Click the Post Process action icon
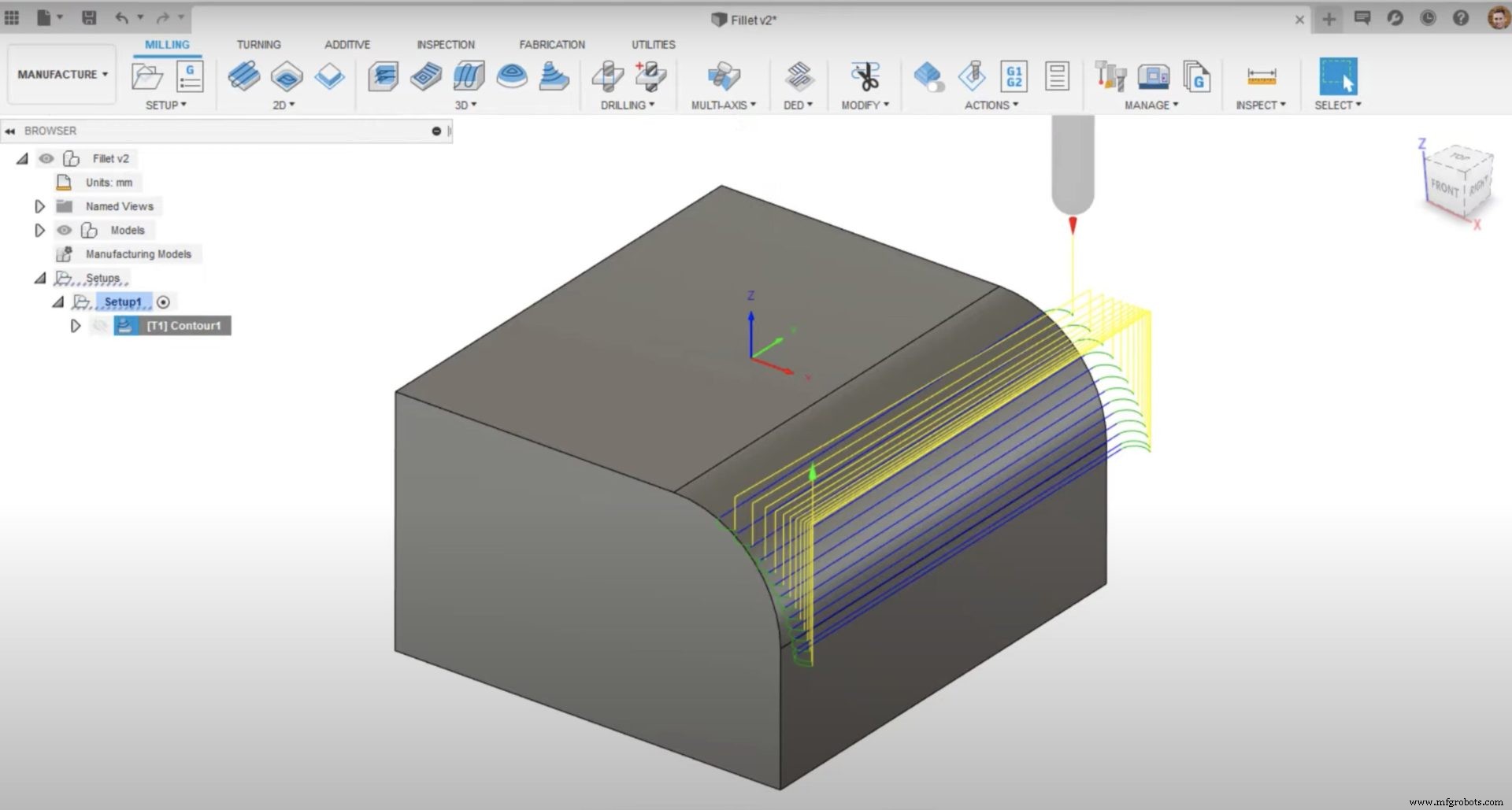This screenshot has width=1512, height=810. [x=973, y=76]
